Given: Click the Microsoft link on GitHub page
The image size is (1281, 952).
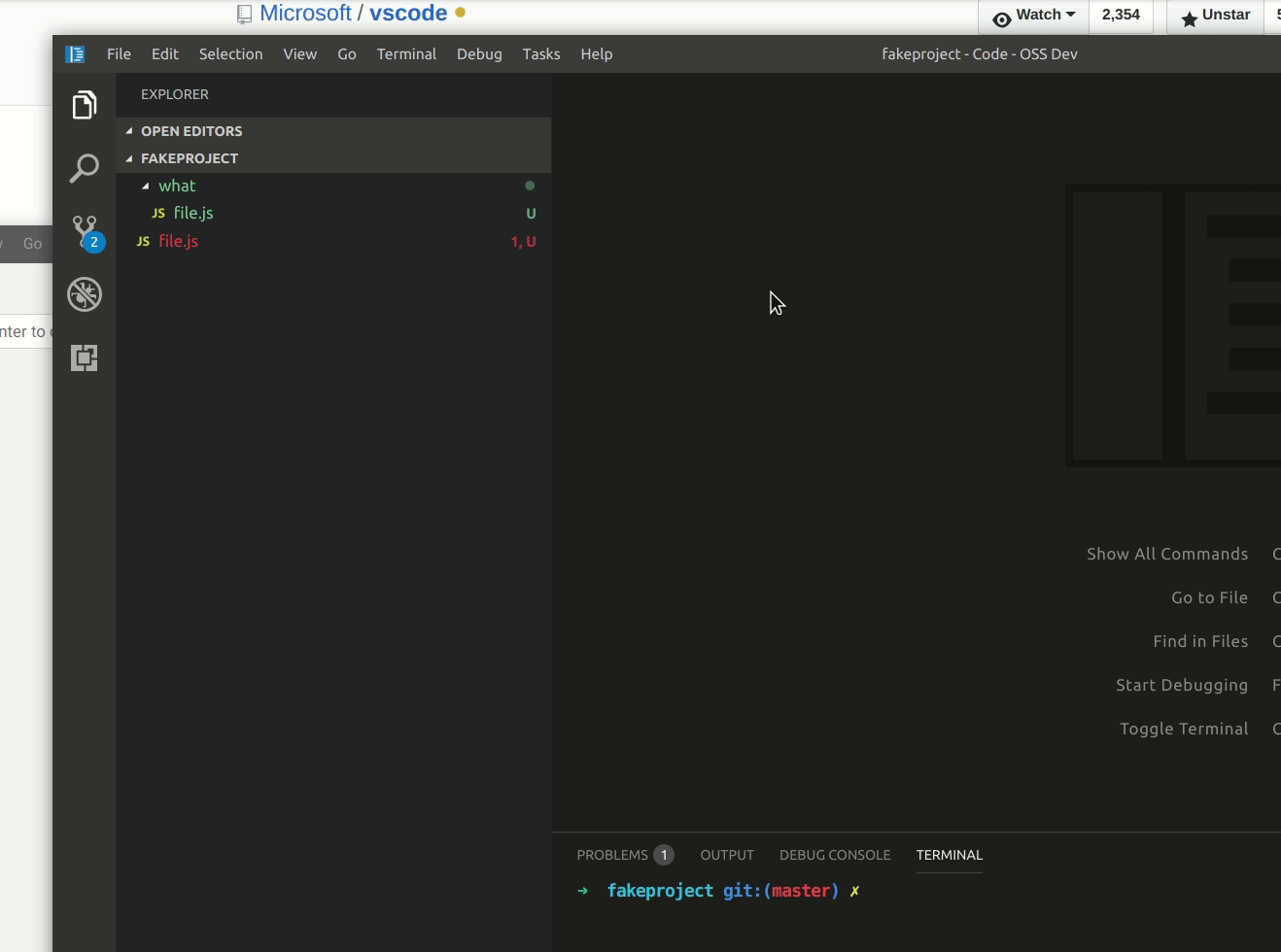Looking at the screenshot, I should [x=305, y=13].
